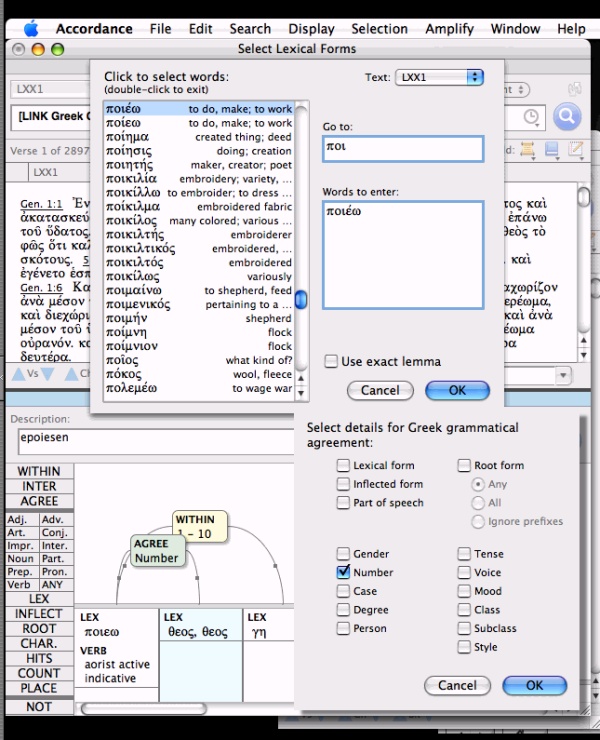The width and height of the screenshot is (600, 740).
Task: Open the Window menu
Action: (515, 29)
